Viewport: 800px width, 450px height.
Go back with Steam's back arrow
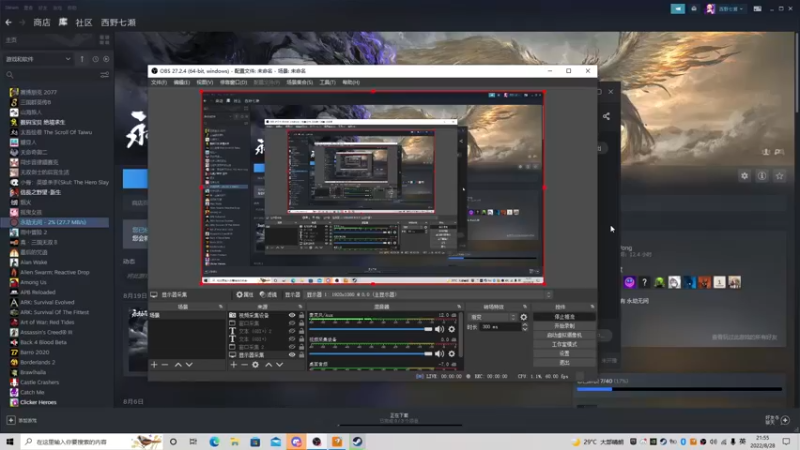pos(9,22)
